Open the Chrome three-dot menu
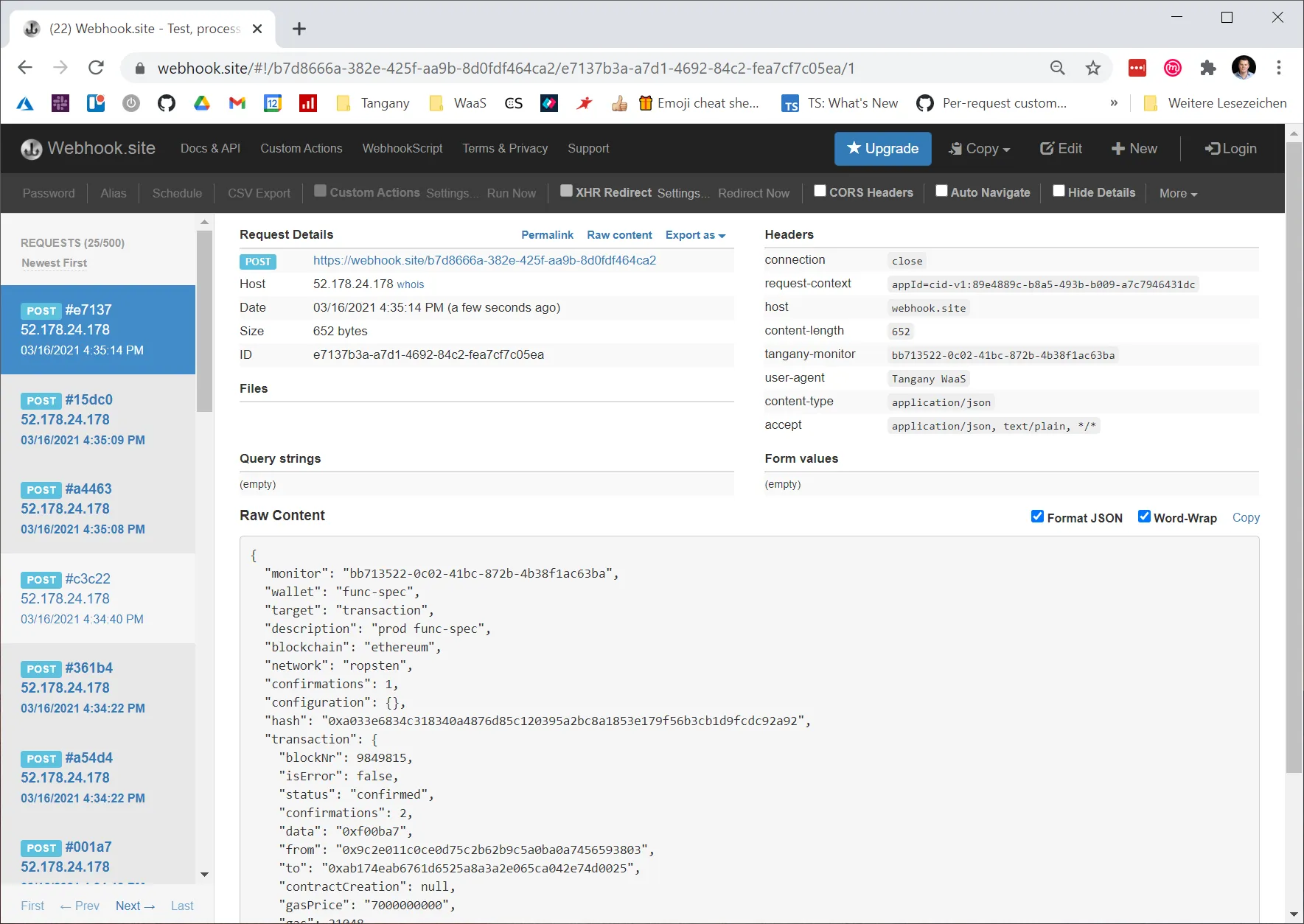Image resolution: width=1304 pixels, height=924 pixels. click(x=1279, y=68)
